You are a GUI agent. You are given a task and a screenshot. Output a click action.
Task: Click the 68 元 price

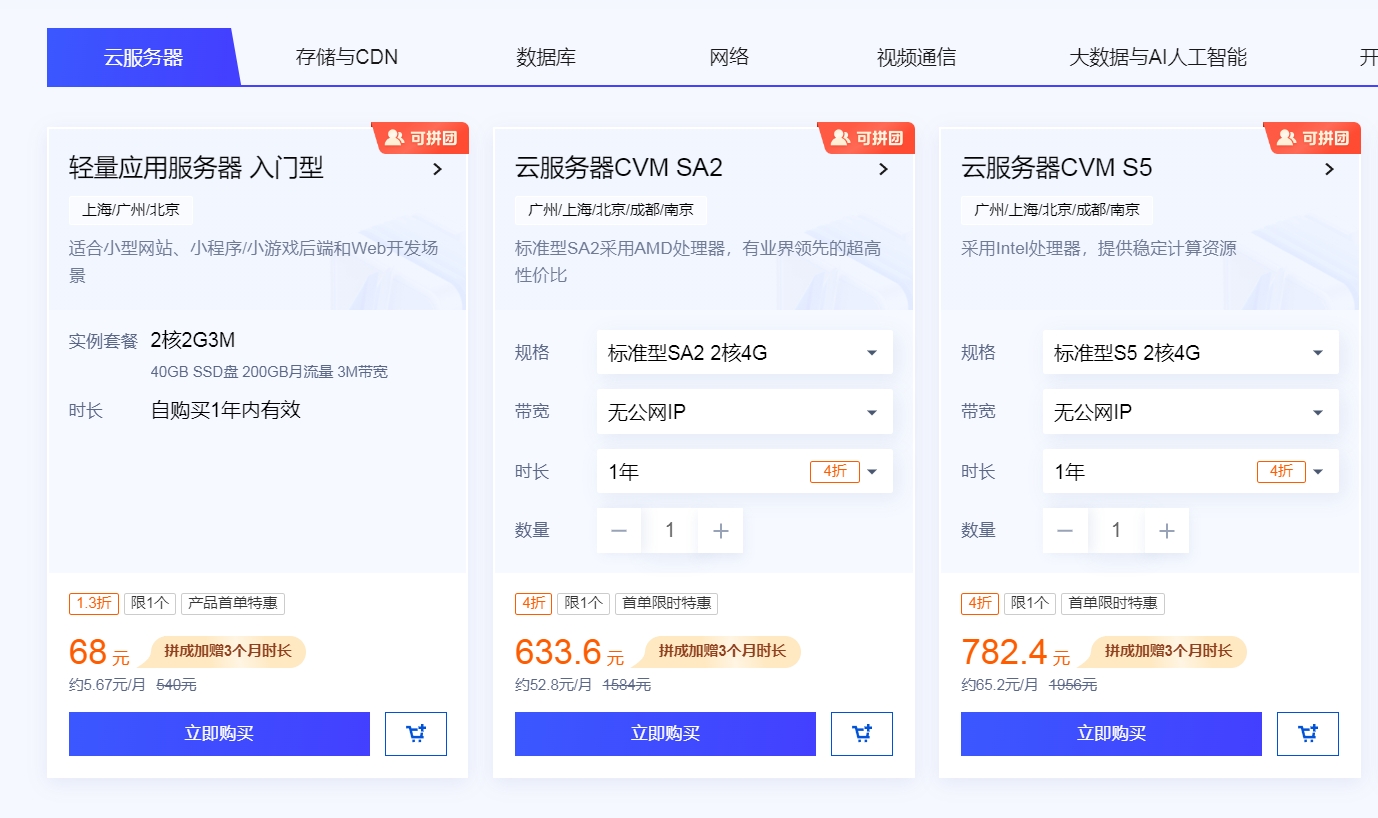click(x=99, y=653)
